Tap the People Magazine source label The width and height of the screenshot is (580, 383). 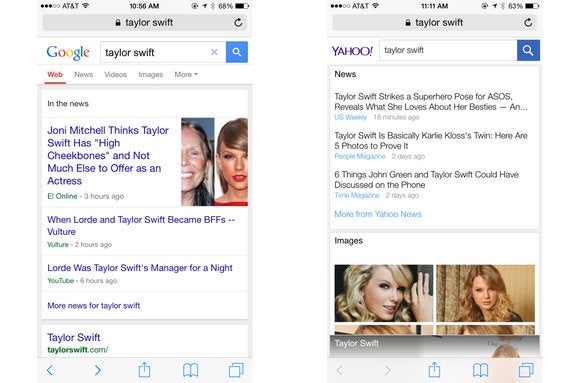coord(360,156)
